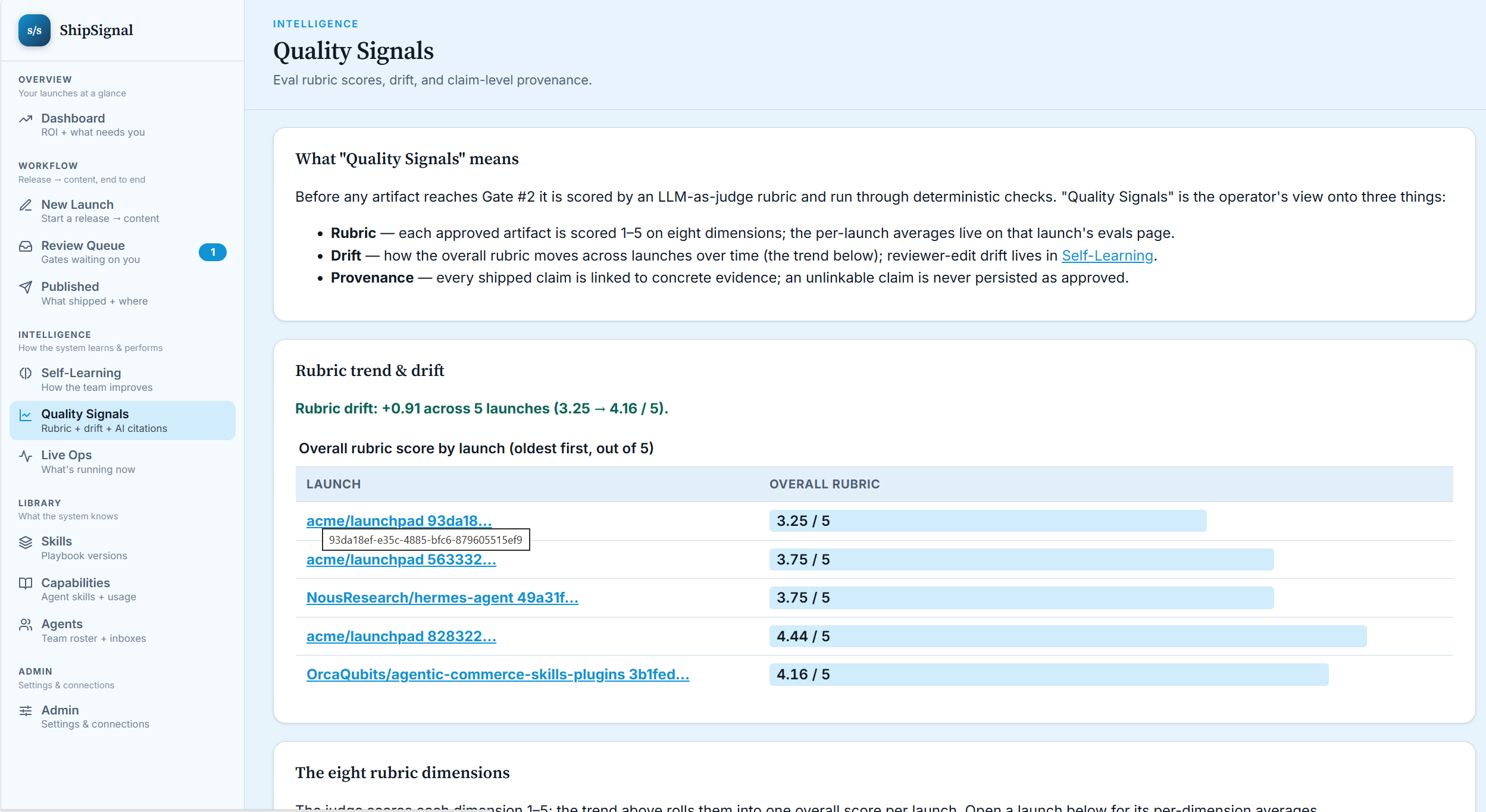Click the 4.44 / 5 rubric score bar
Image resolution: width=1486 pixels, height=812 pixels.
point(1068,637)
